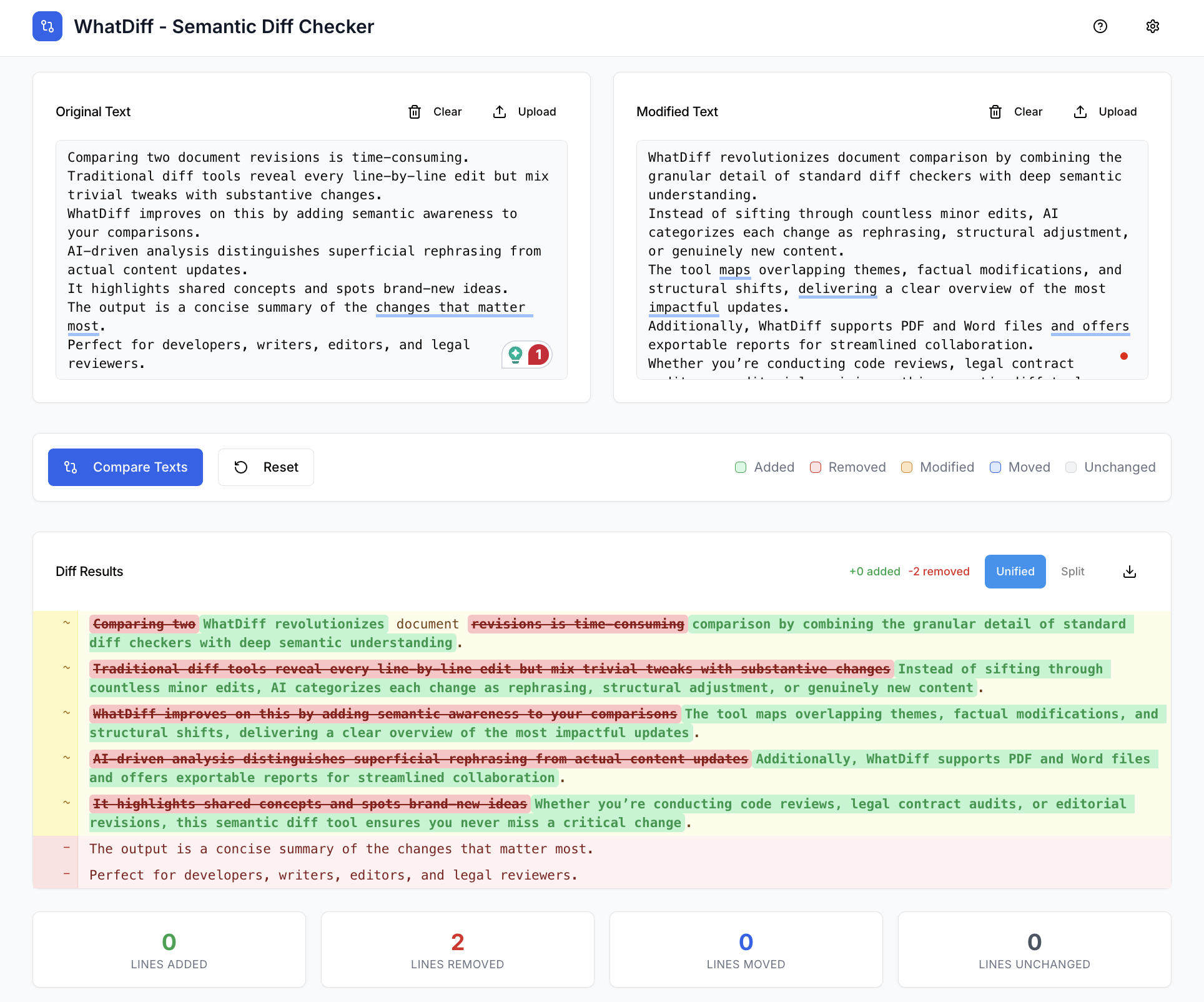
Task: Click the '-2 removed' summary text
Action: (939, 572)
